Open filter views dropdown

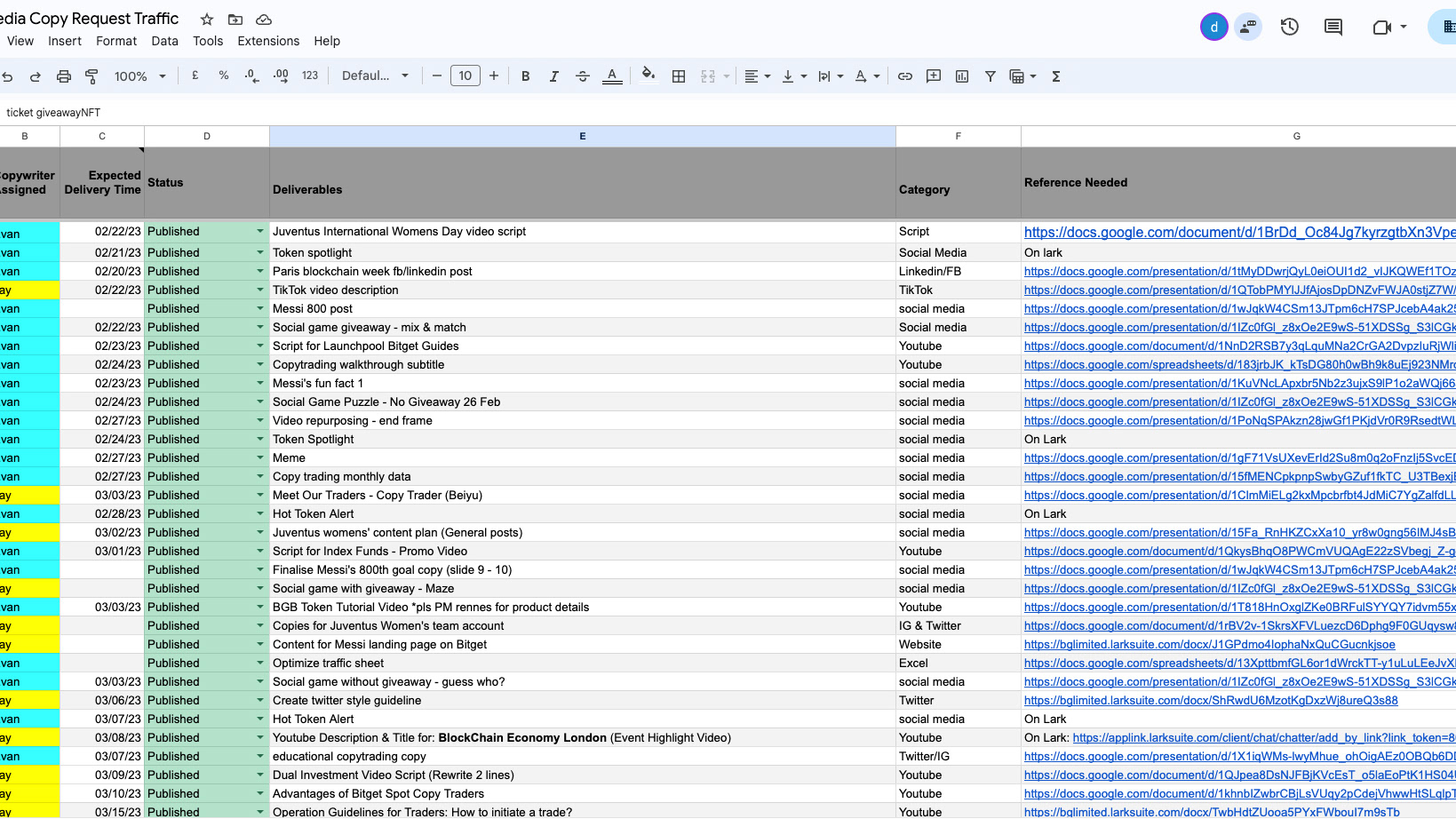click(1022, 76)
